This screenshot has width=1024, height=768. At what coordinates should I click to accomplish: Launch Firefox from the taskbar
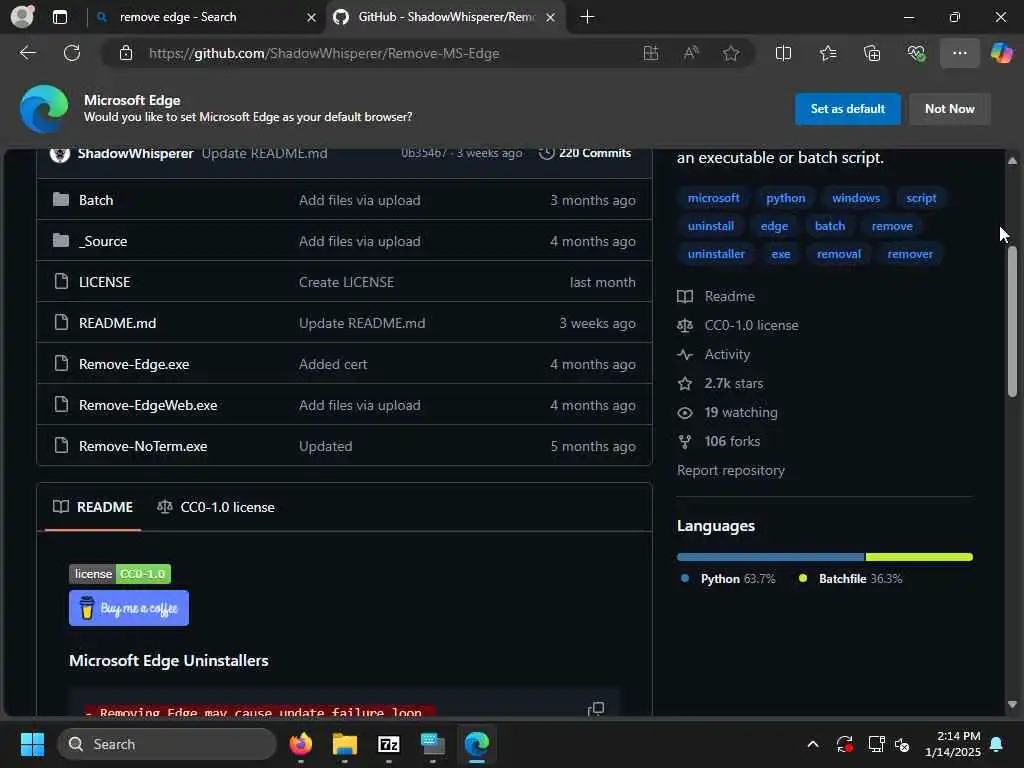(x=300, y=744)
